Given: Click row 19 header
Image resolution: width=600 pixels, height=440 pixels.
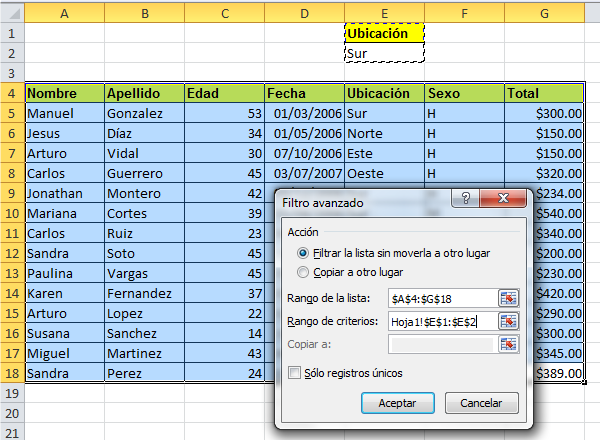Looking at the screenshot, I should [11, 393].
